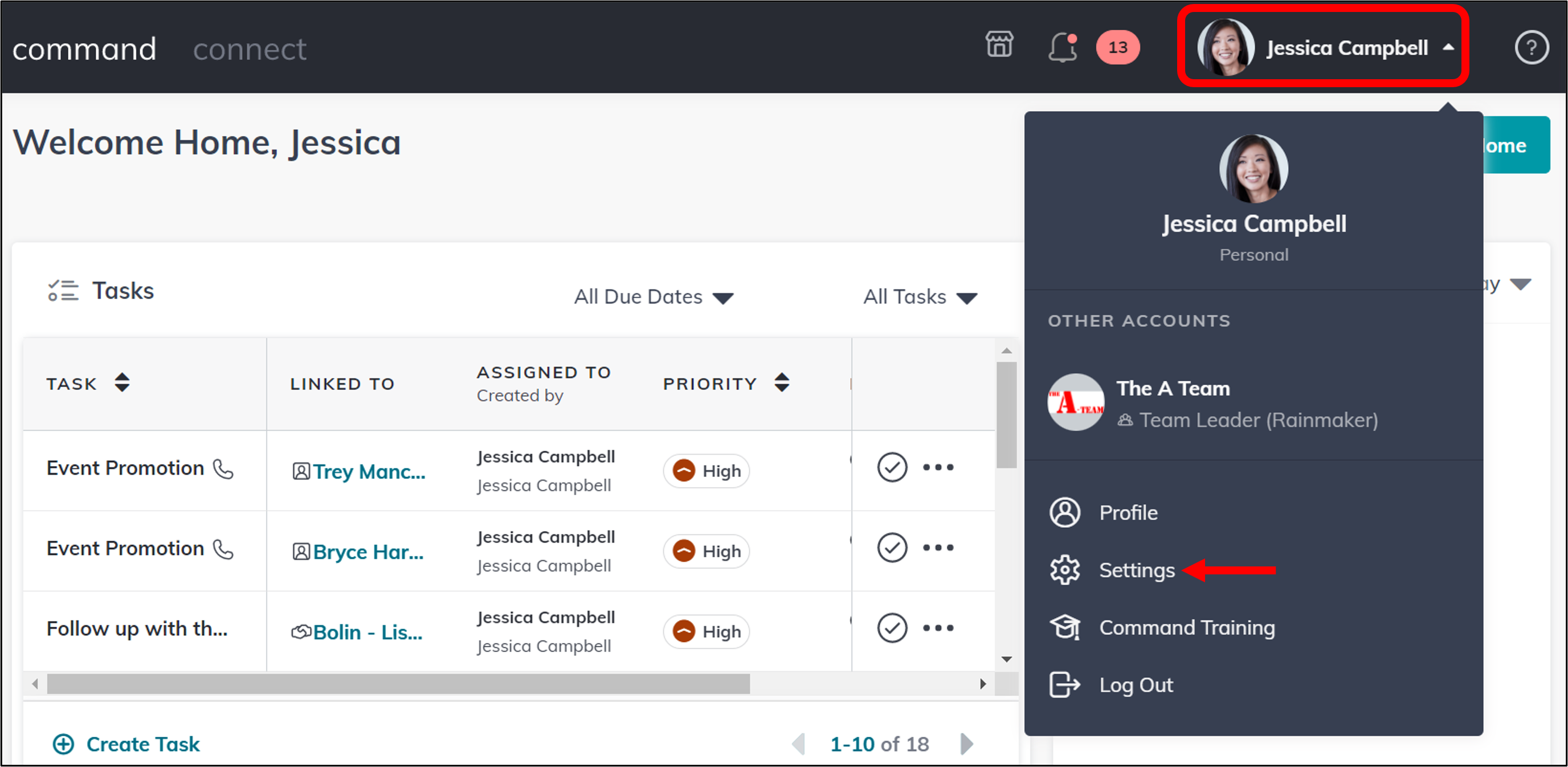Open the Event Promotion task linked to Trey
The height and width of the screenshot is (767, 1568).
[125, 467]
